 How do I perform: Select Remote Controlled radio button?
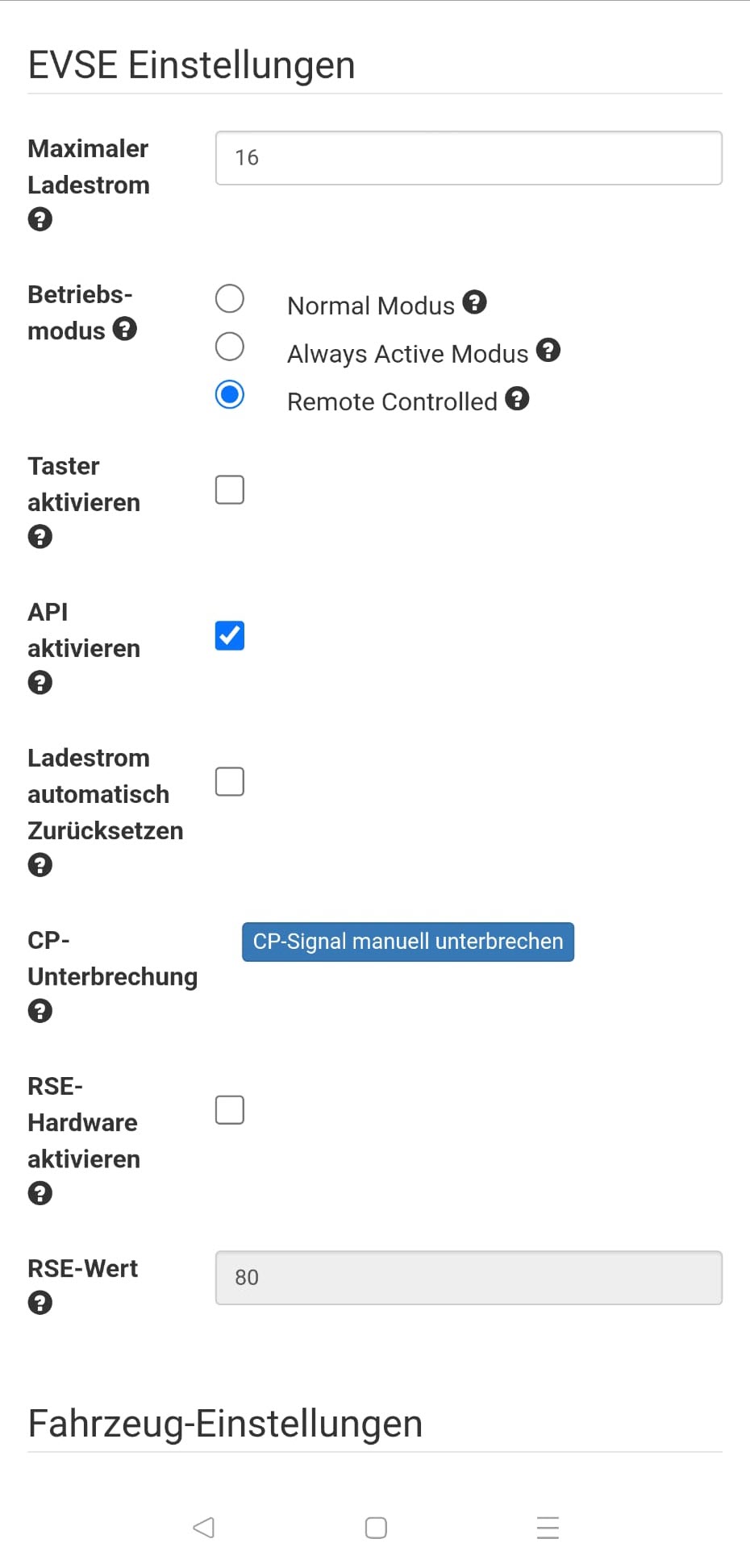click(x=230, y=395)
